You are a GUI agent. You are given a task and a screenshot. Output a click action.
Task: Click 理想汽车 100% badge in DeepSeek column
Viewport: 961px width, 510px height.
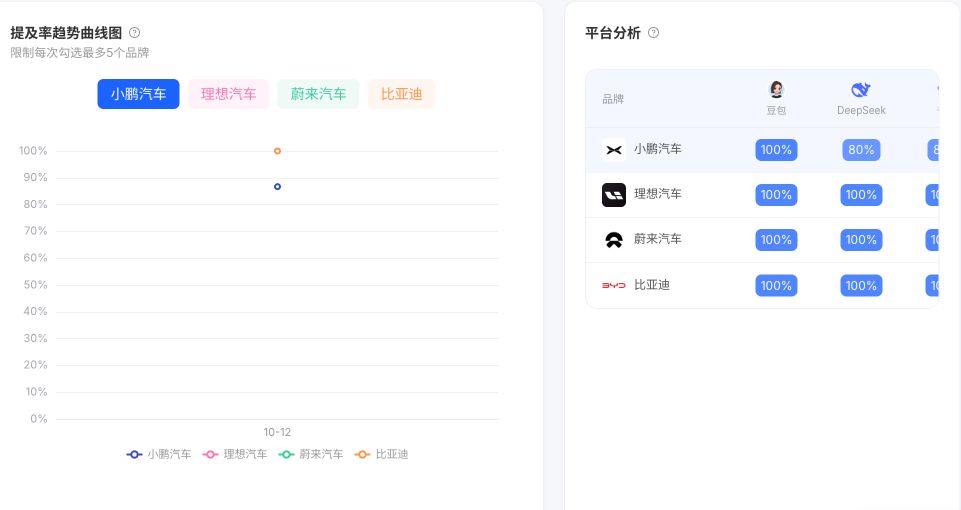[x=861, y=195]
